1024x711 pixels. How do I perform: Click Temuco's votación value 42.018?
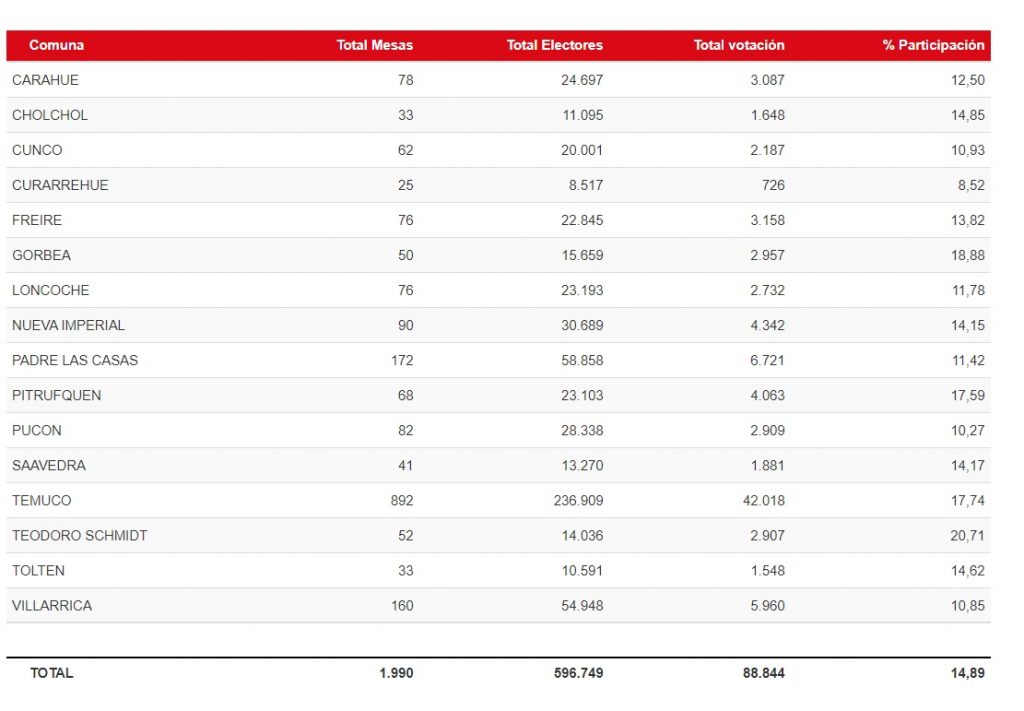pos(764,501)
